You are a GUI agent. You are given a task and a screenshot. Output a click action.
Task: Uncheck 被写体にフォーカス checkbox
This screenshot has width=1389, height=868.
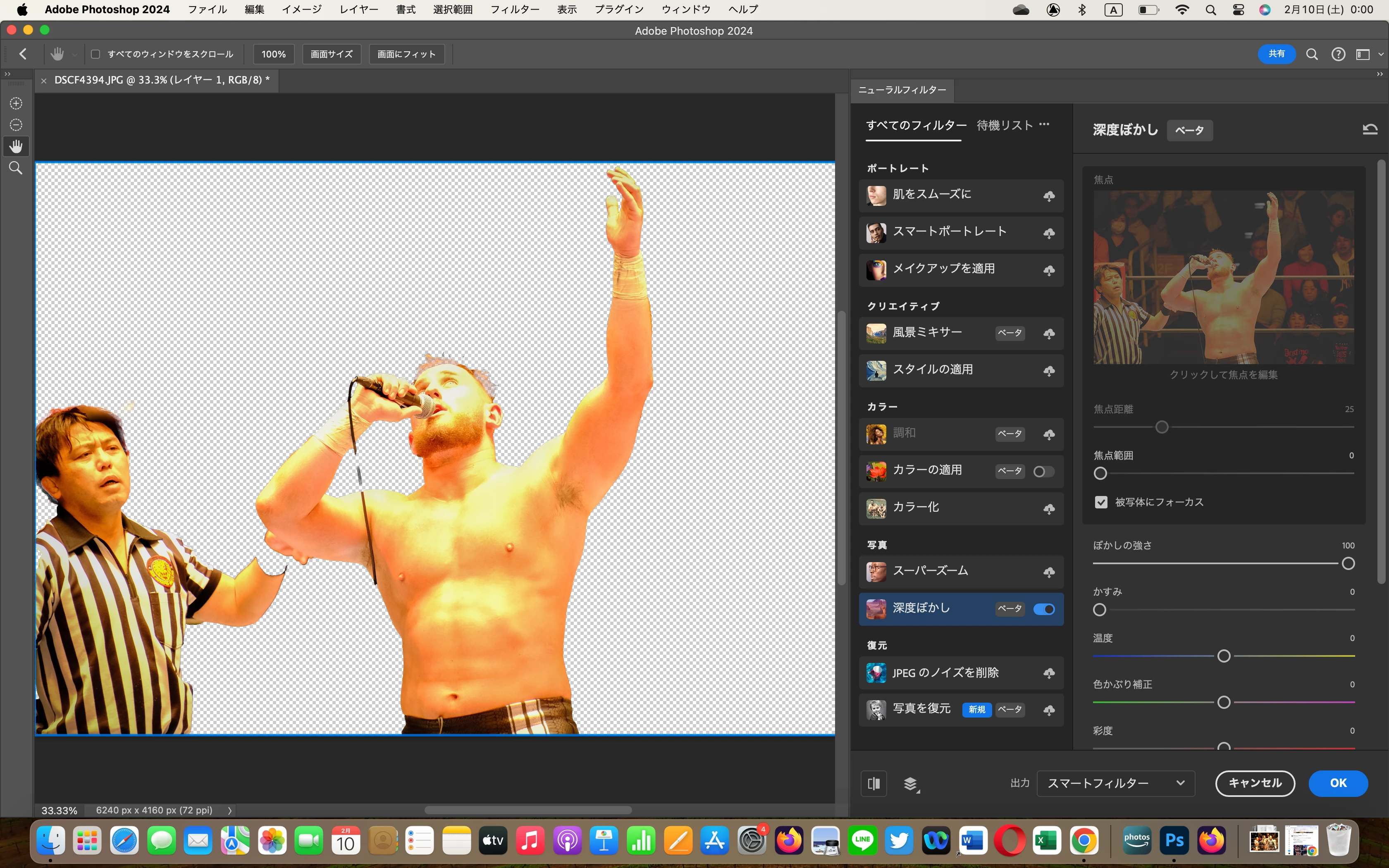pyautogui.click(x=1101, y=502)
